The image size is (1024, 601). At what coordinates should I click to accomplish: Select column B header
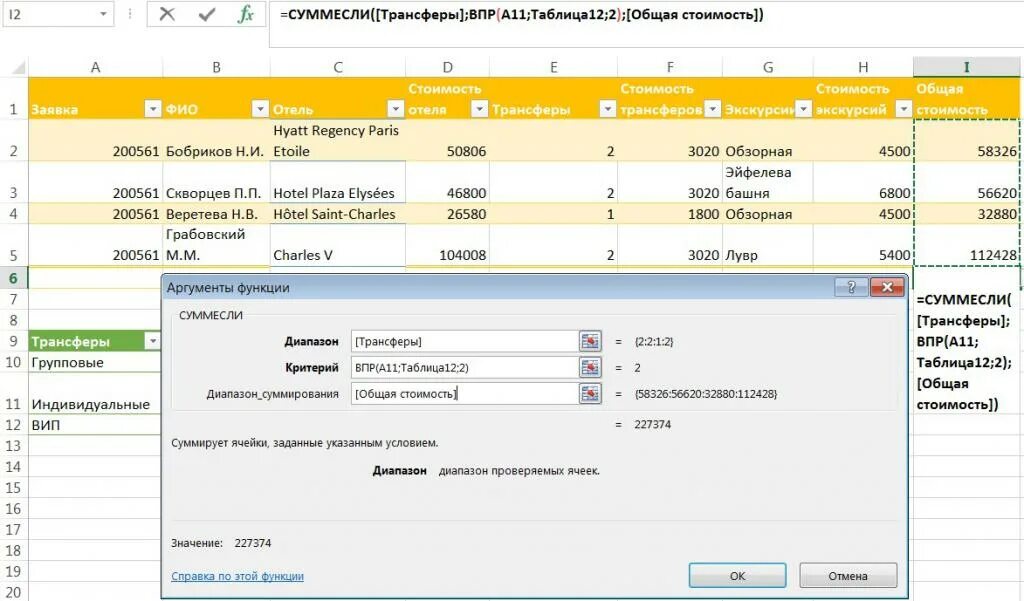(x=216, y=67)
